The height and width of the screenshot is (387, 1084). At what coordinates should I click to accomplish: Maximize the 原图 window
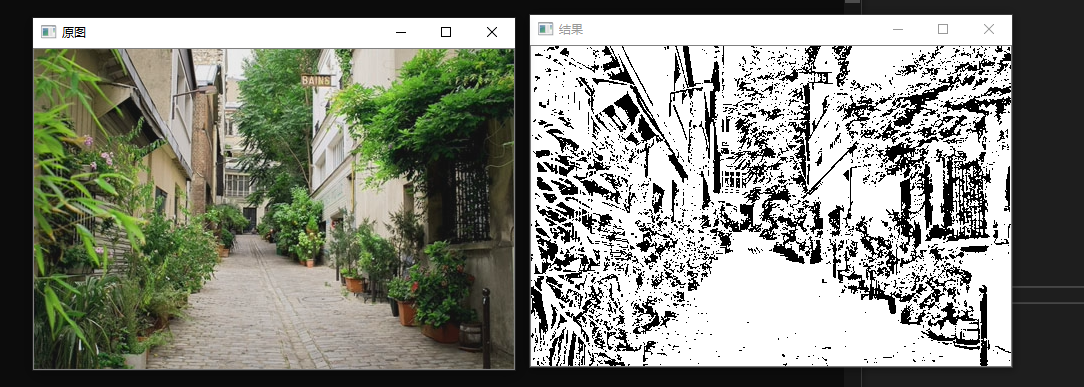click(446, 32)
